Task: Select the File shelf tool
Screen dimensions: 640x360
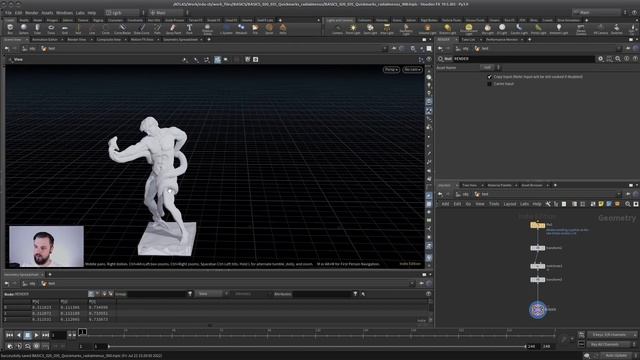Action: [x=255, y=29]
